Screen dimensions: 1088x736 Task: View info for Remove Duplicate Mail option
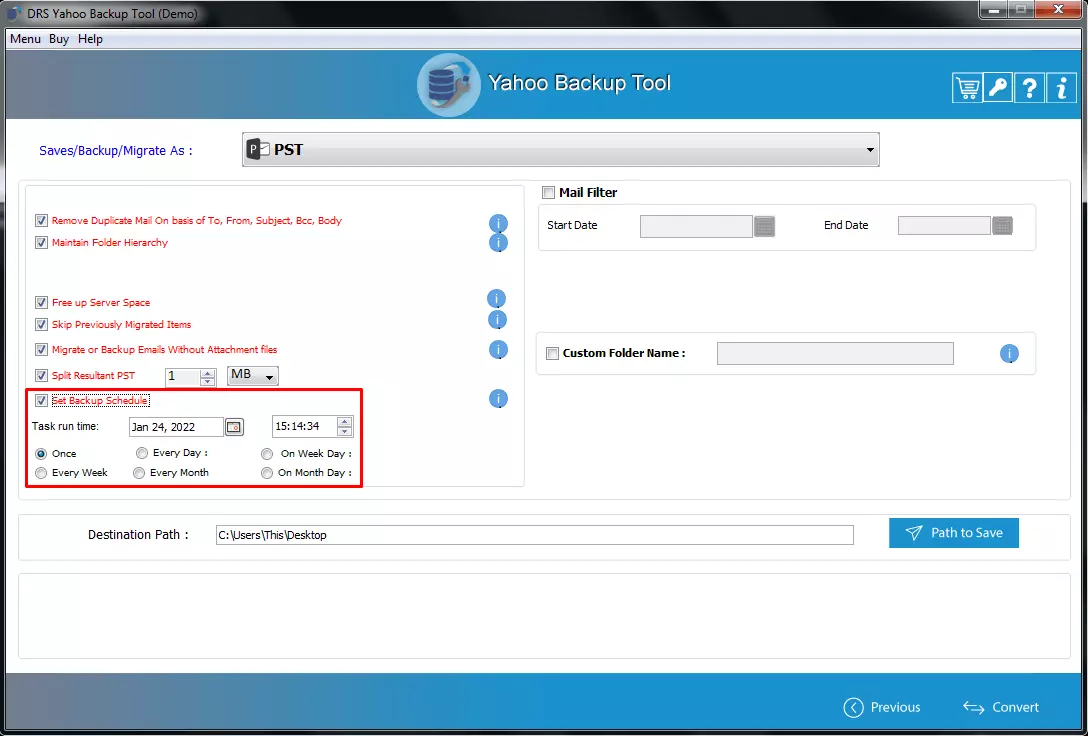click(x=498, y=223)
